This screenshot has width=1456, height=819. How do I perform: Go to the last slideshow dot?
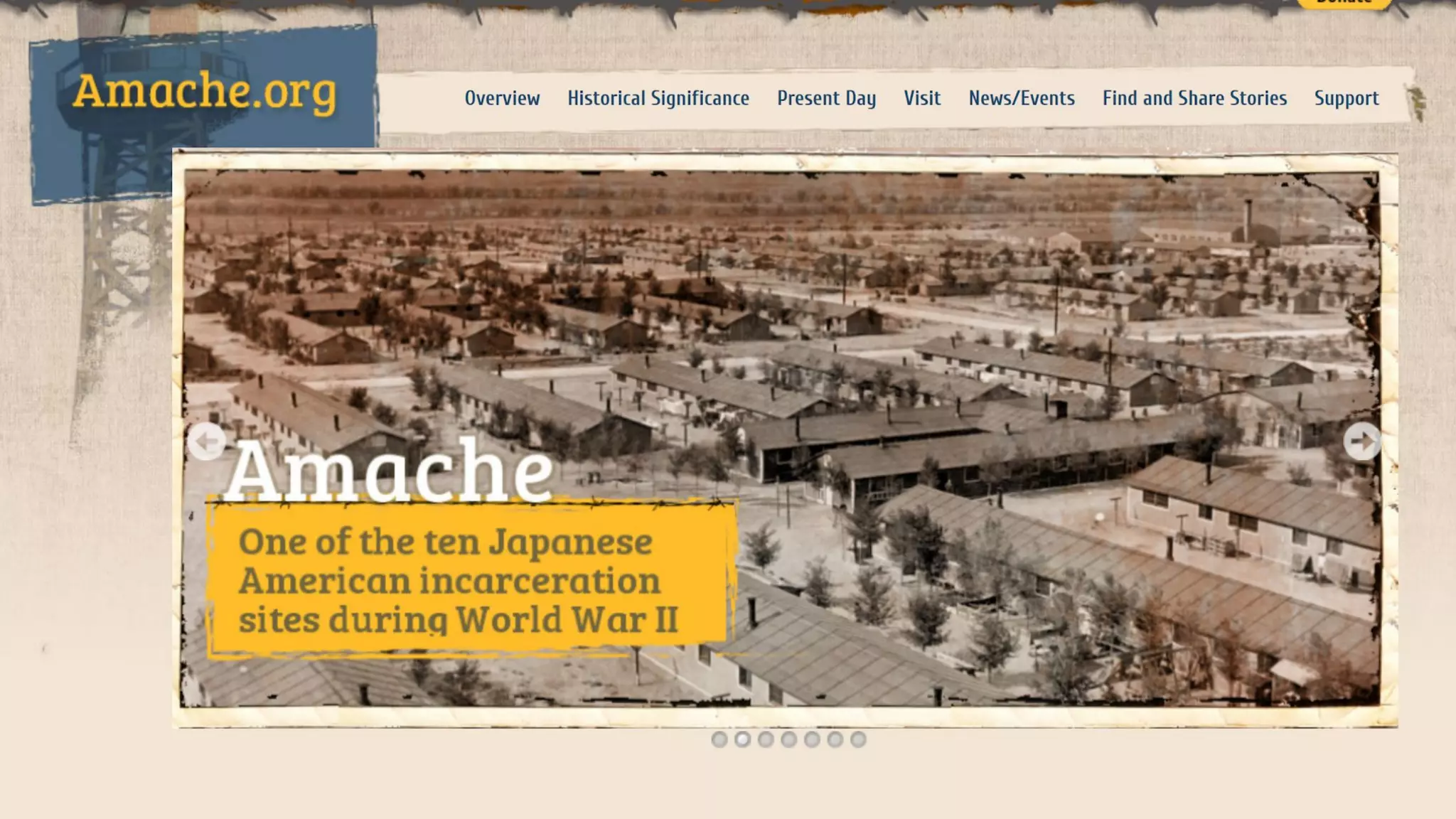tap(858, 739)
